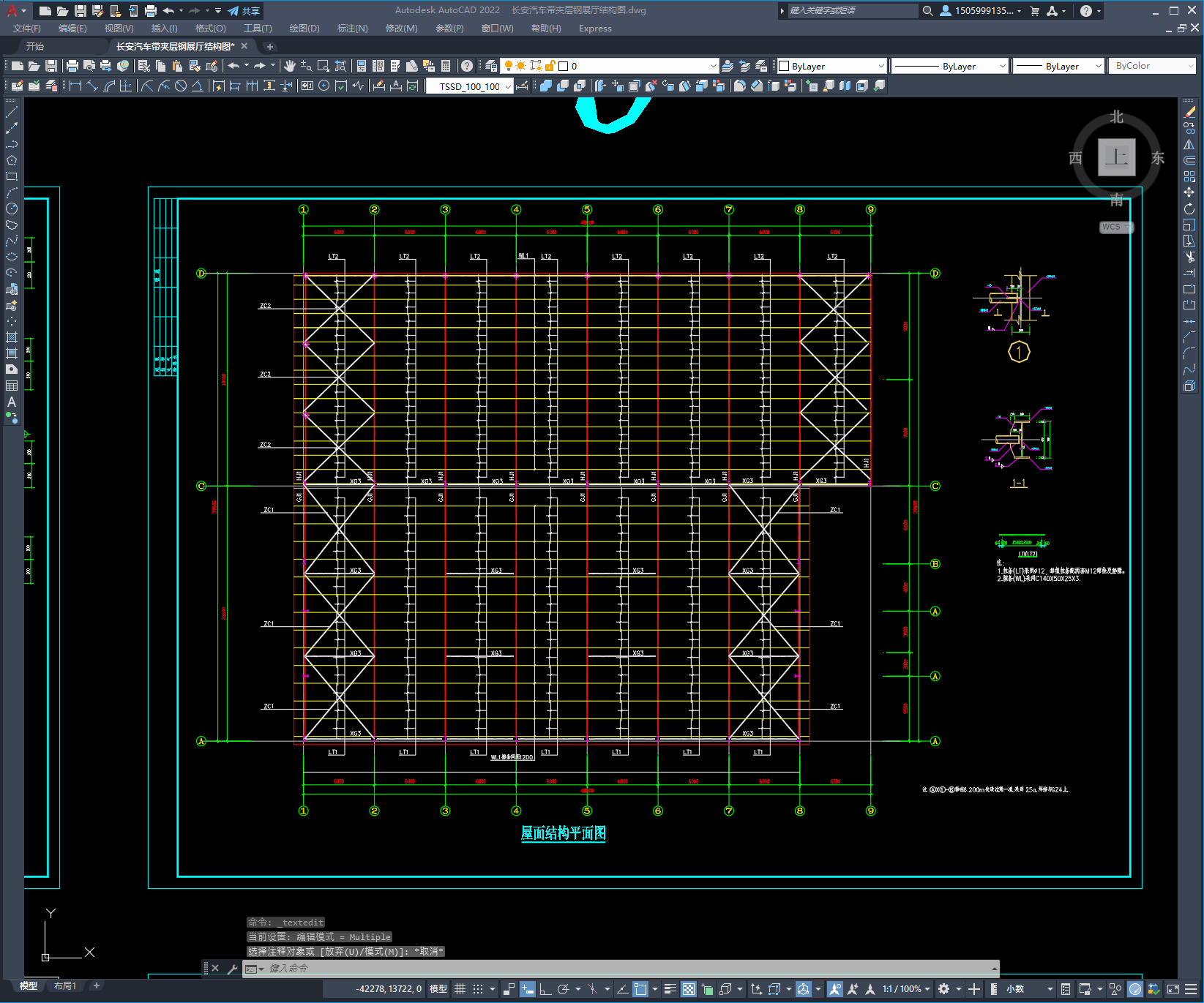Open the command line customize wrench icon
This screenshot has height=1003, width=1204.
tap(233, 969)
